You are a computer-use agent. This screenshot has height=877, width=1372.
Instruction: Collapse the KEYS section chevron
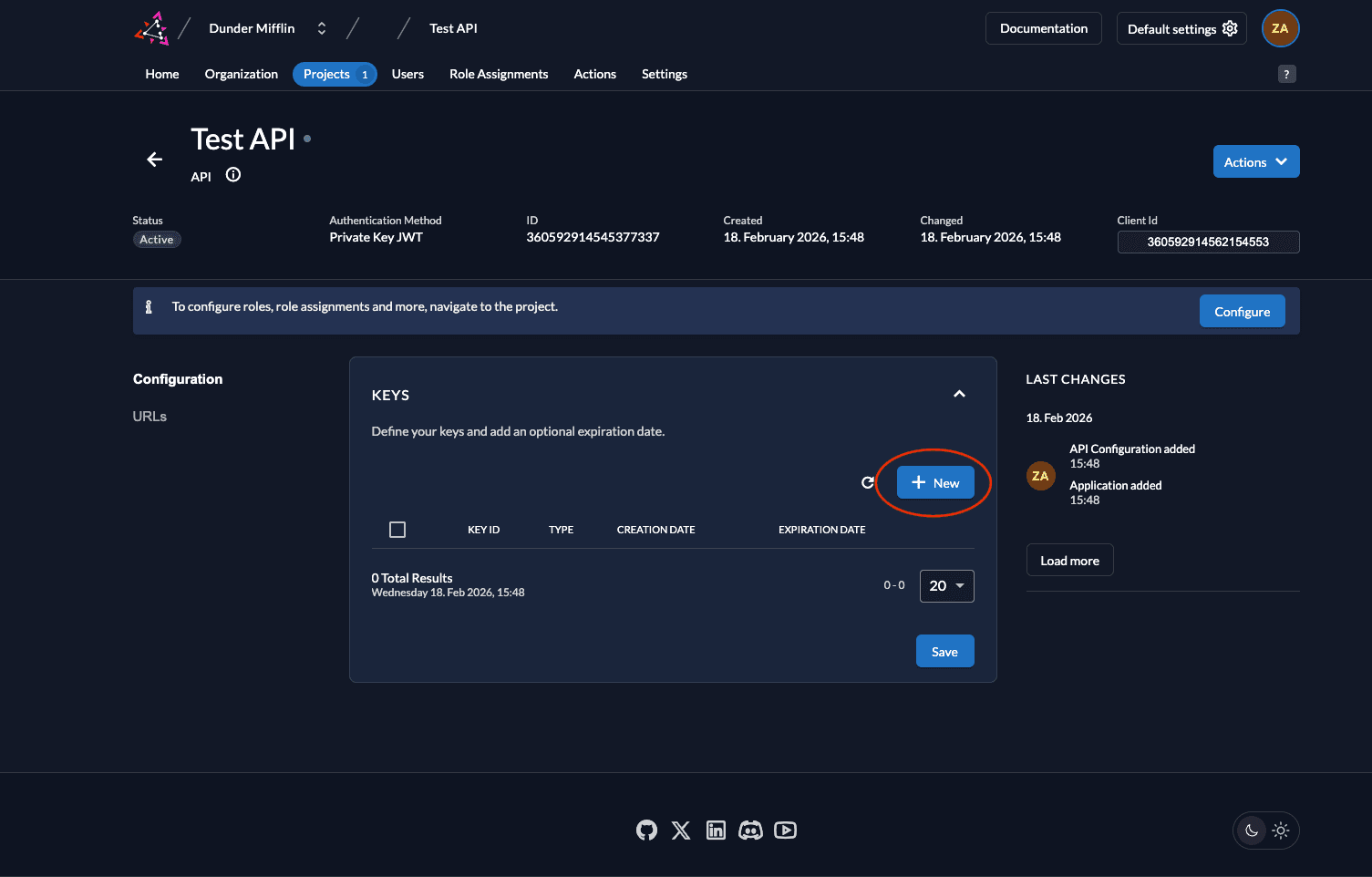959,394
